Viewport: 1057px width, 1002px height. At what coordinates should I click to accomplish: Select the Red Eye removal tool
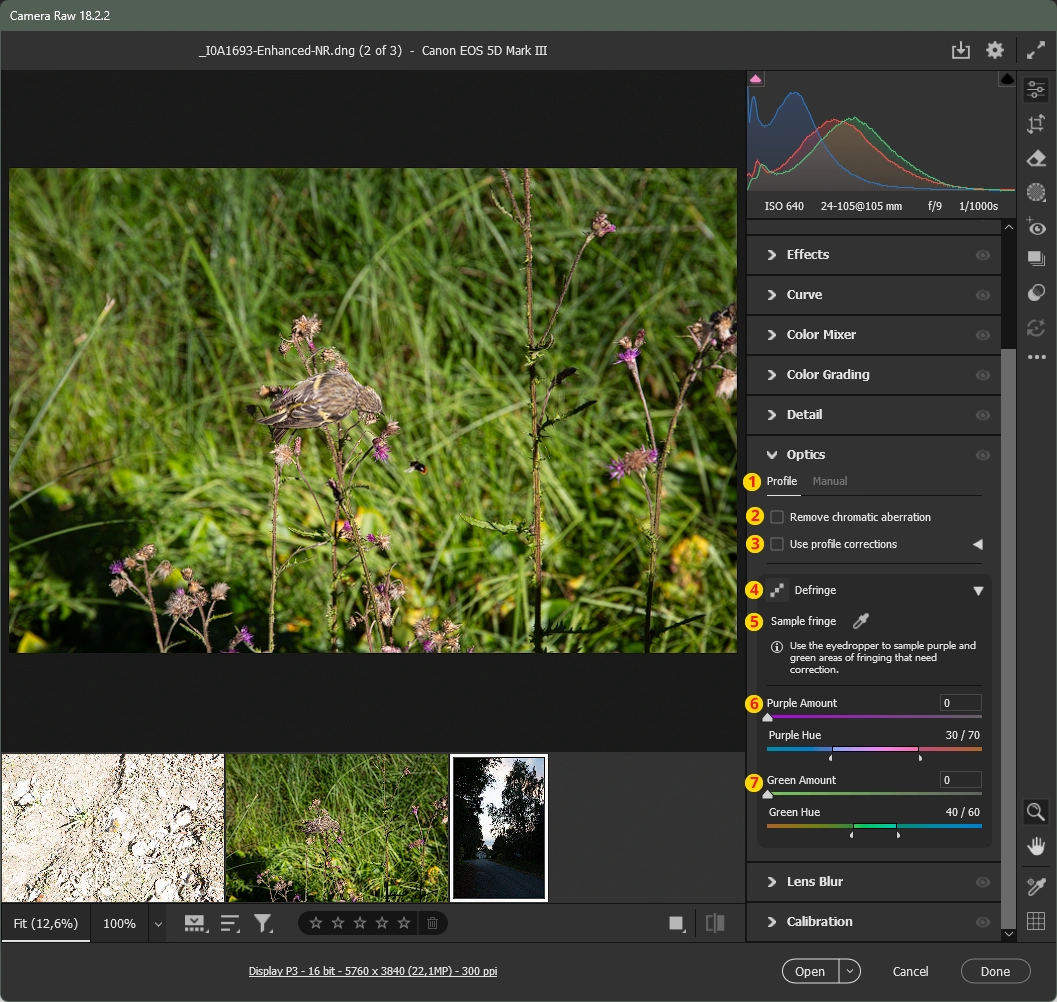tap(1036, 227)
